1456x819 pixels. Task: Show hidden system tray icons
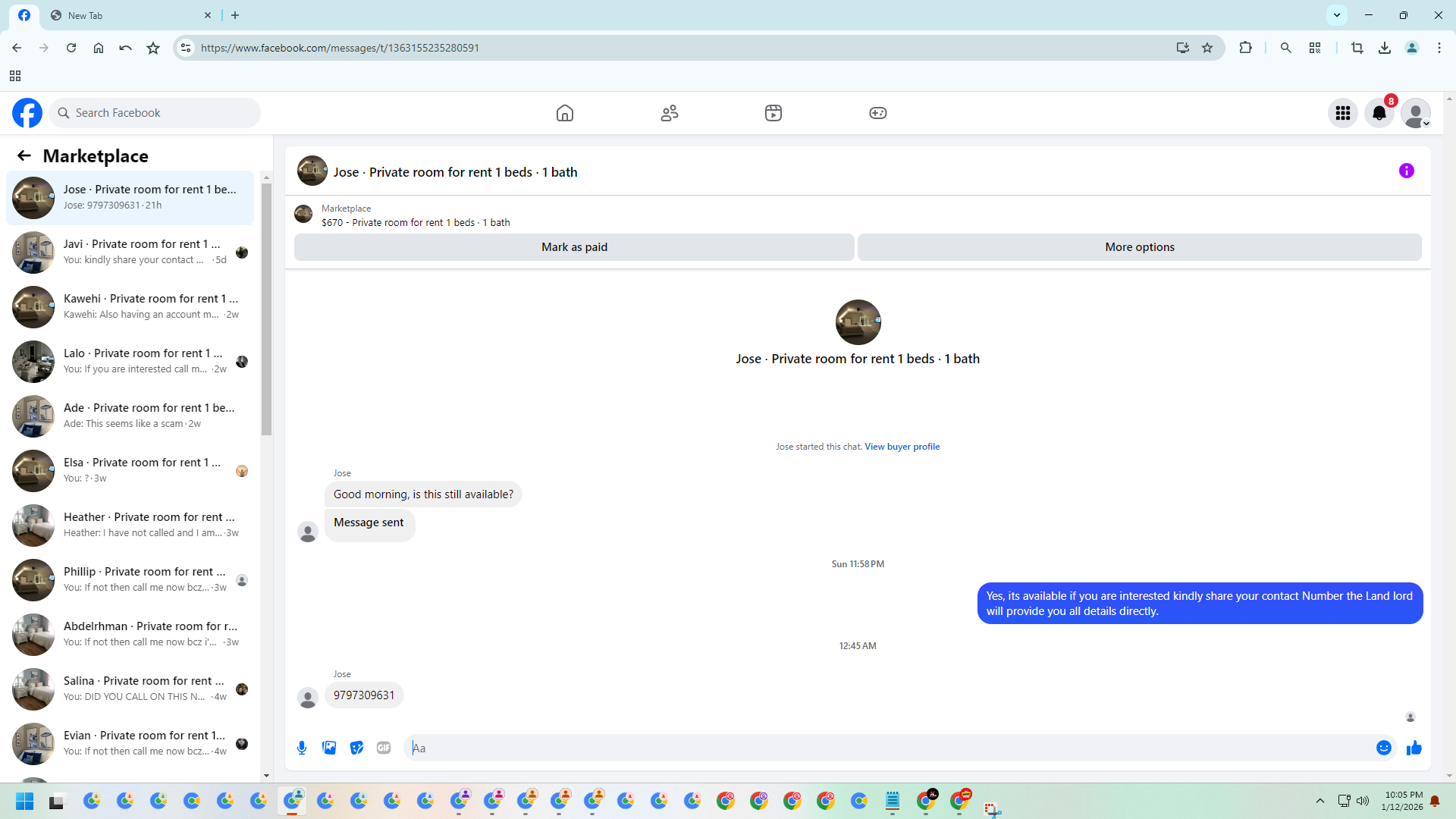point(1319,801)
